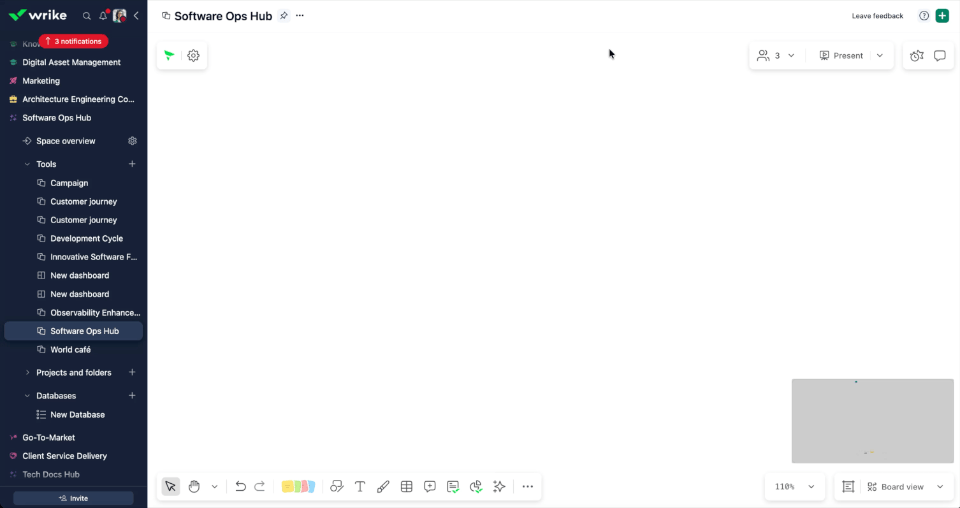
Task: Select the arrow pointer tool
Action: (x=170, y=487)
